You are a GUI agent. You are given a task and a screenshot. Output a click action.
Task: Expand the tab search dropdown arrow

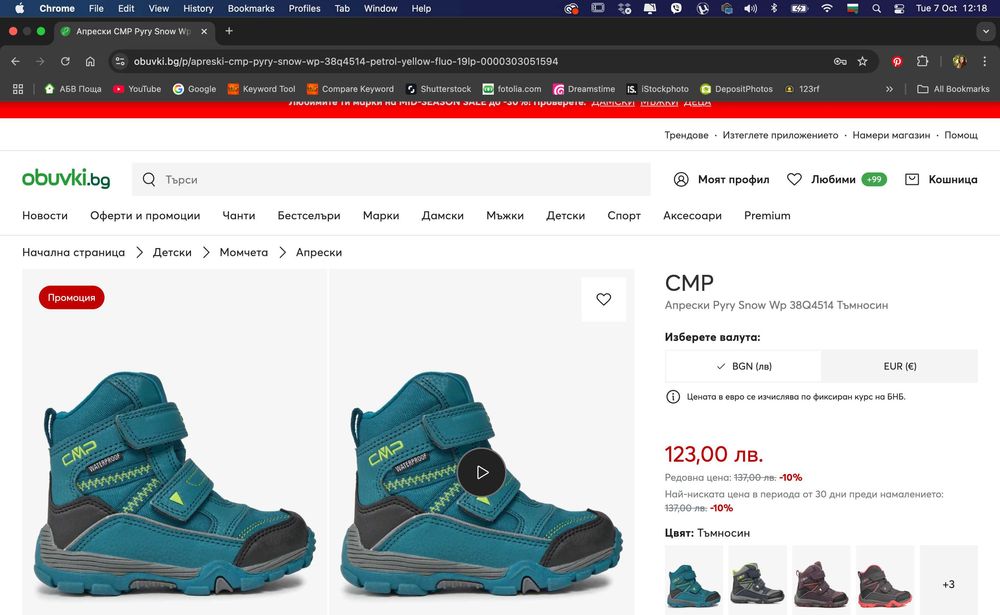coord(985,31)
